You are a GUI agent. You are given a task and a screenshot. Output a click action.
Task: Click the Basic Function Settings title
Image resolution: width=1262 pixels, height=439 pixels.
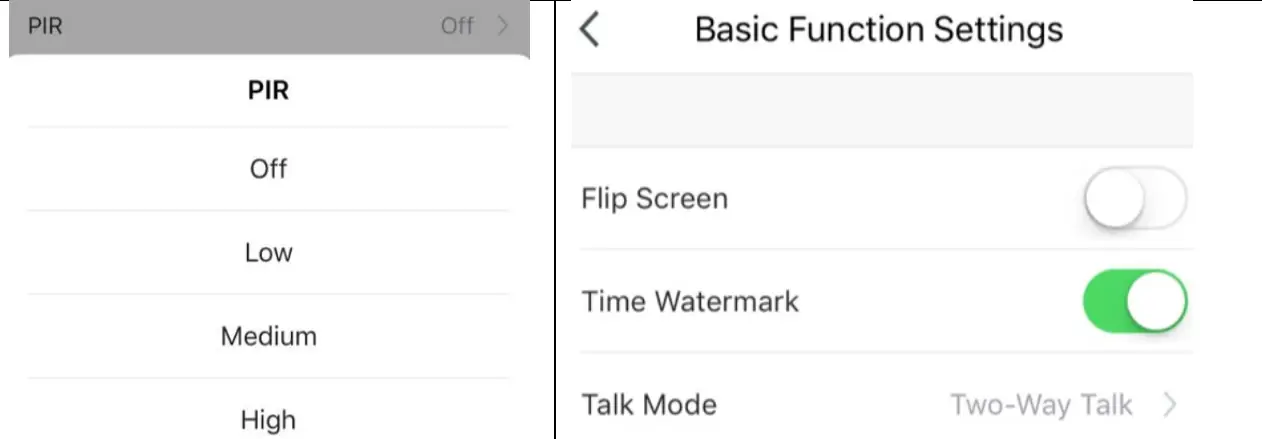878,30
